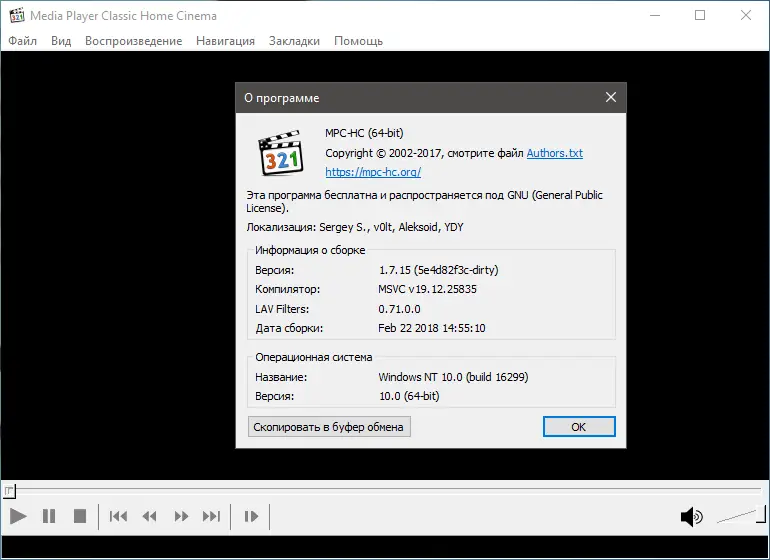Open the Навигация menu
The height and width of the screenshot is (560, 770).
click(x=225, y=41)
